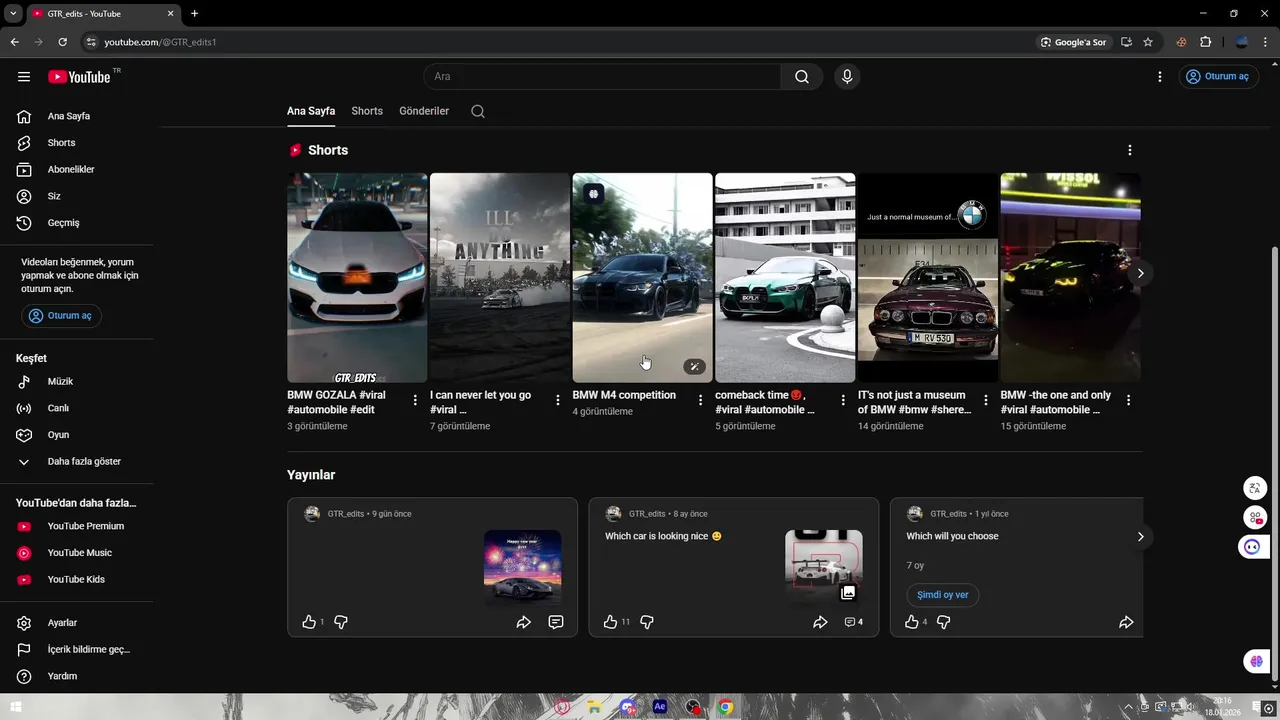Click the search magnifier button
The height and width of the screenshot is (720, 1280).
(802, 77)
